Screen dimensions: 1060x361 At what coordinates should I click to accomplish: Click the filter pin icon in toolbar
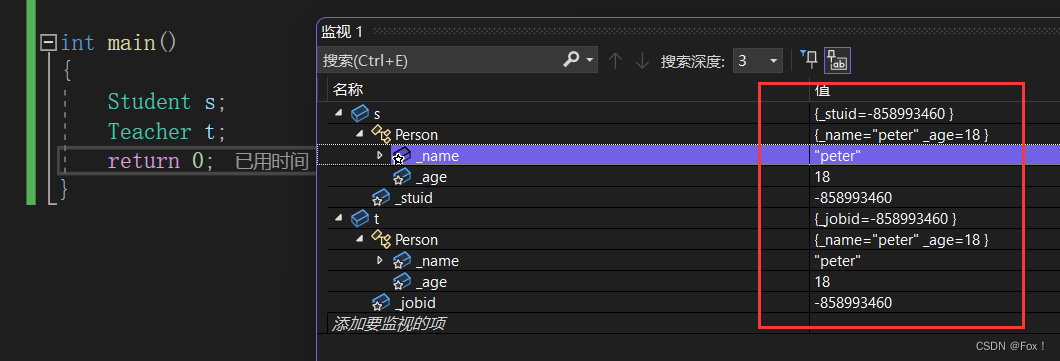808,59
